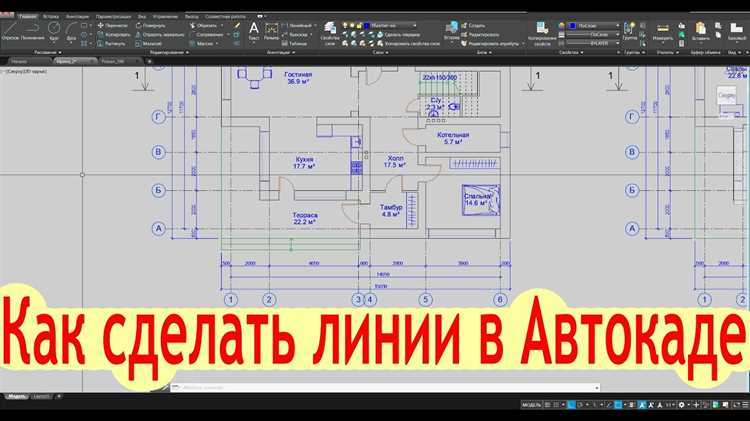
Task: Open the Обрезать dropdown arrow
Action: 221,25
